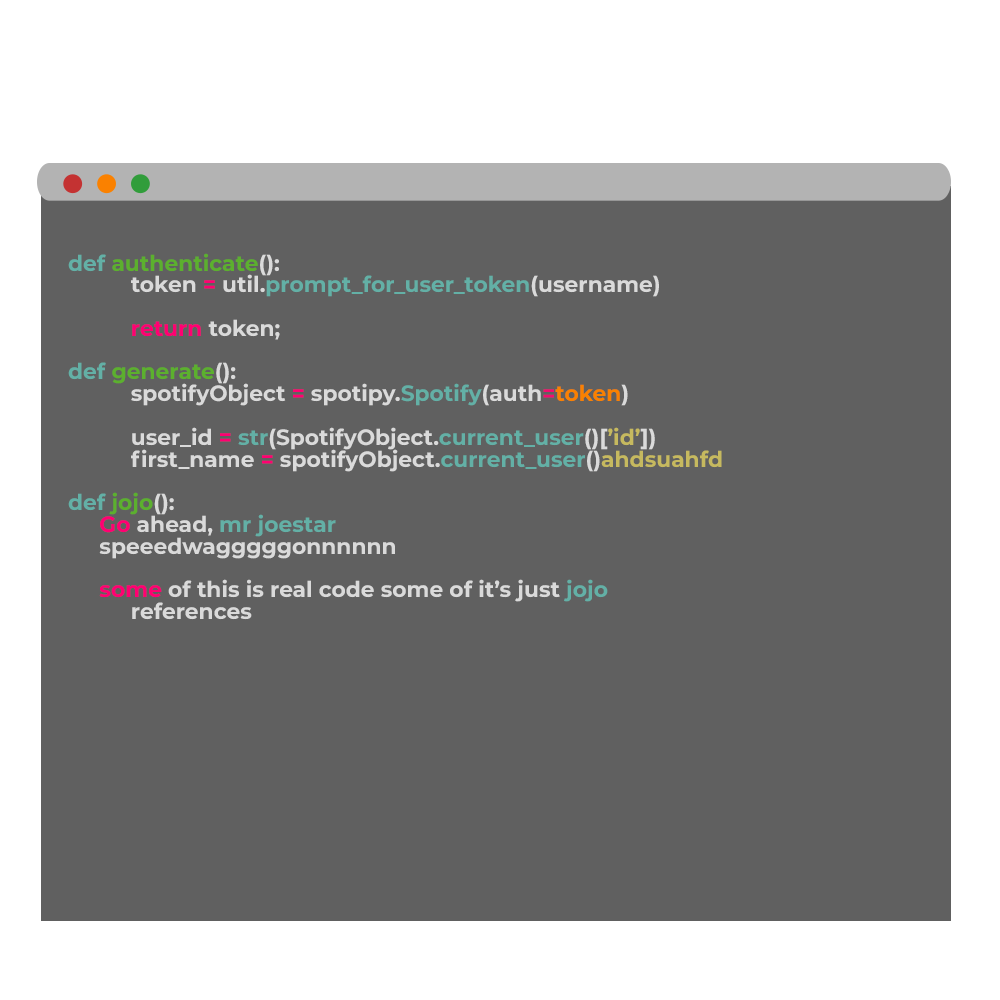Click the 'def authenticate():' line
Image resolution: width=1000 pixels, height=1000 pixels.
tap(173, 263)
